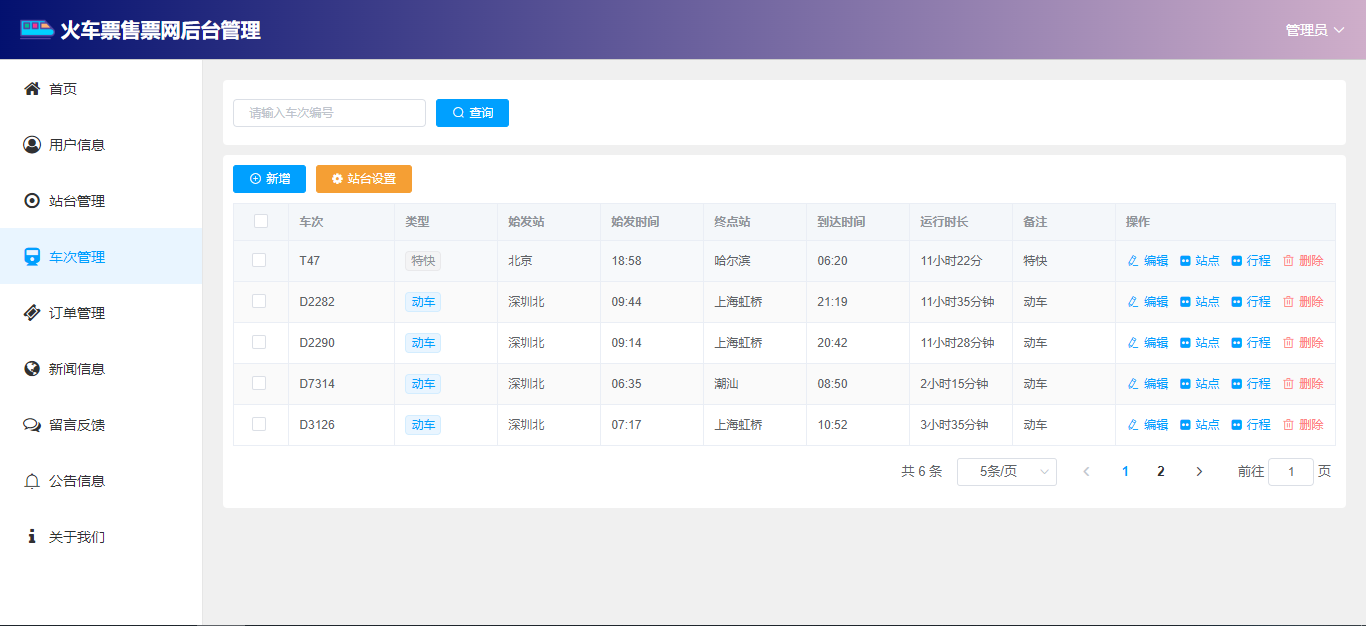Go to next page with right arrow

pyautogui.click(x=1199, y=471)
